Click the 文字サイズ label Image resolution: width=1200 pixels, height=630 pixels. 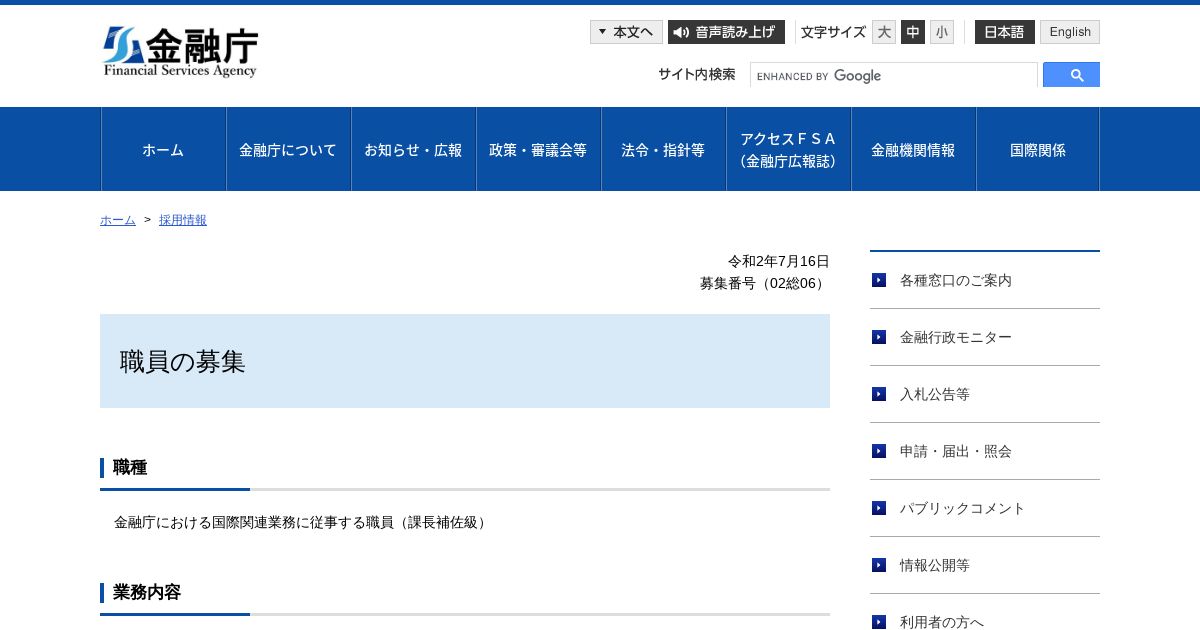tap(833, 32)
